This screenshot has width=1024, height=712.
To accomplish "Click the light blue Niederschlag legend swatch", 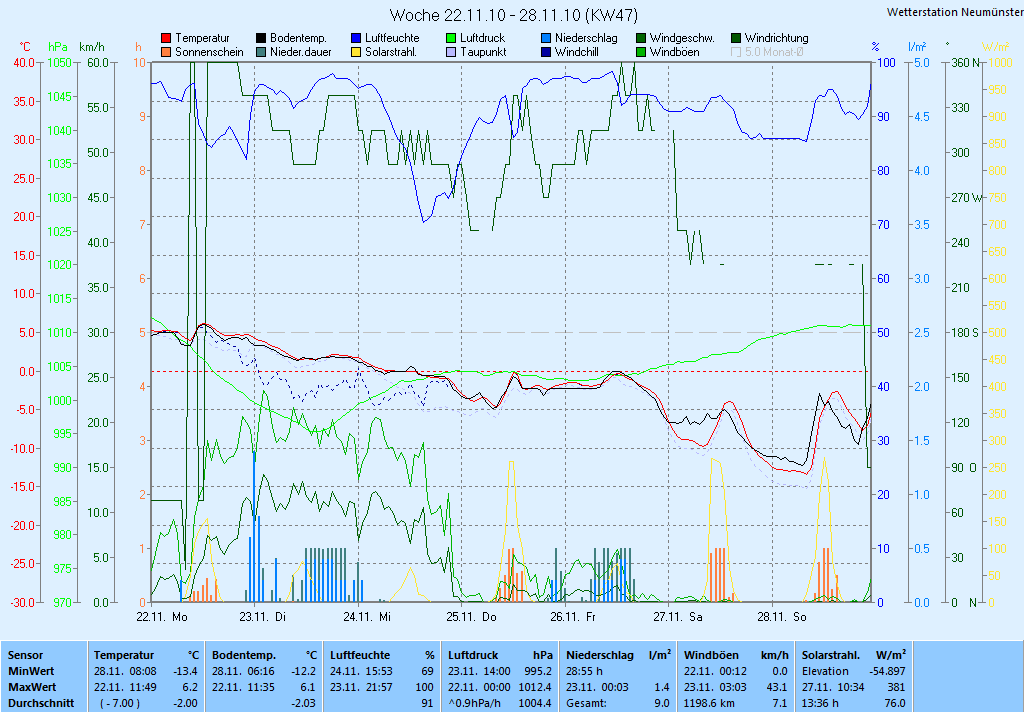I will coord(546,38).
